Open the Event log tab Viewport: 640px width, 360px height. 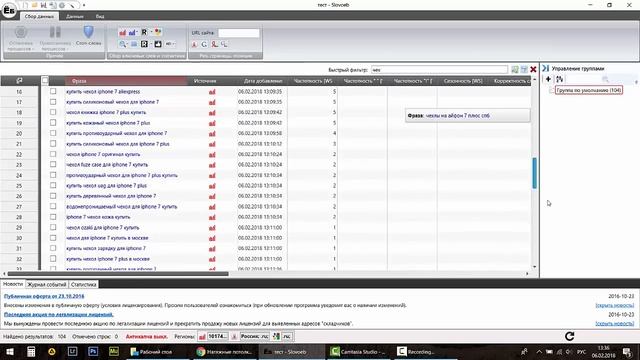tap(47, 284)
